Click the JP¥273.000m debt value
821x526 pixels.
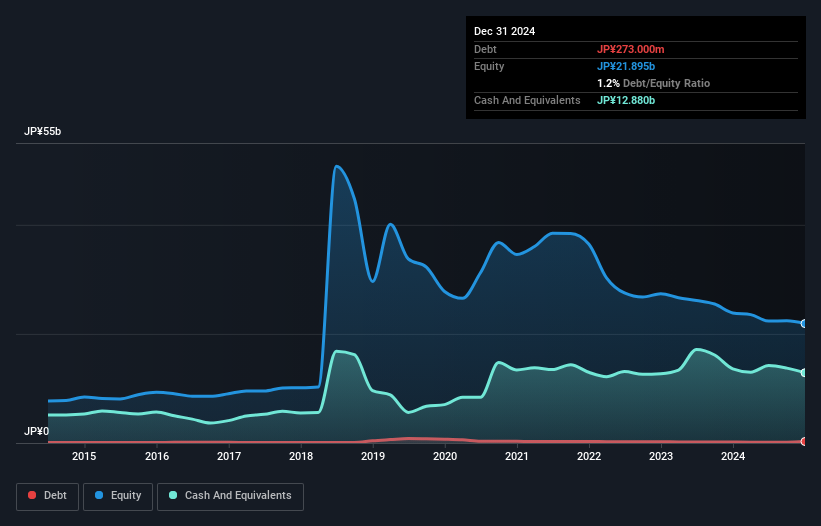(630, 49)
